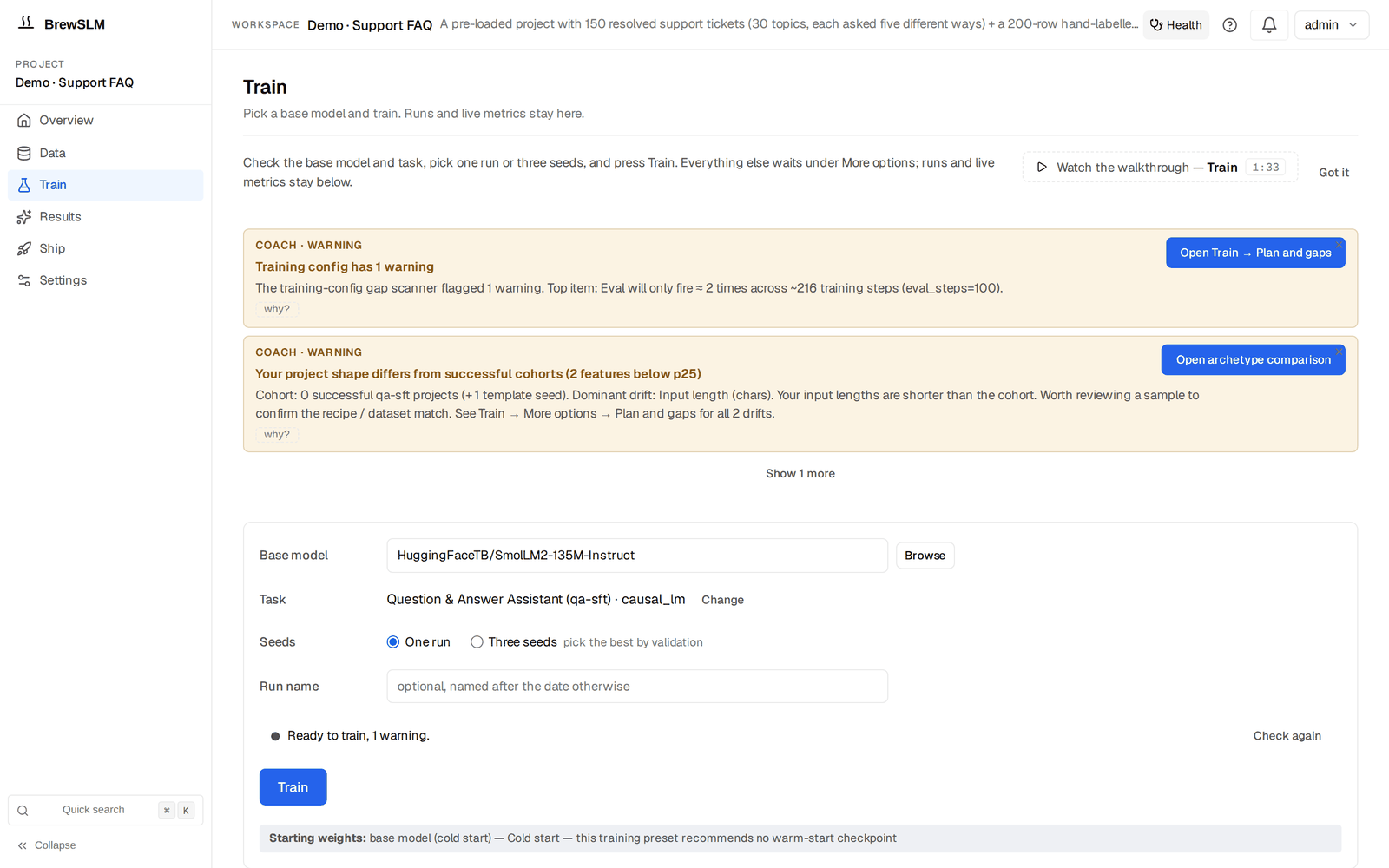The image size is (1389, 868).
Task: Go to the Data section
Action: click(105, 153)
